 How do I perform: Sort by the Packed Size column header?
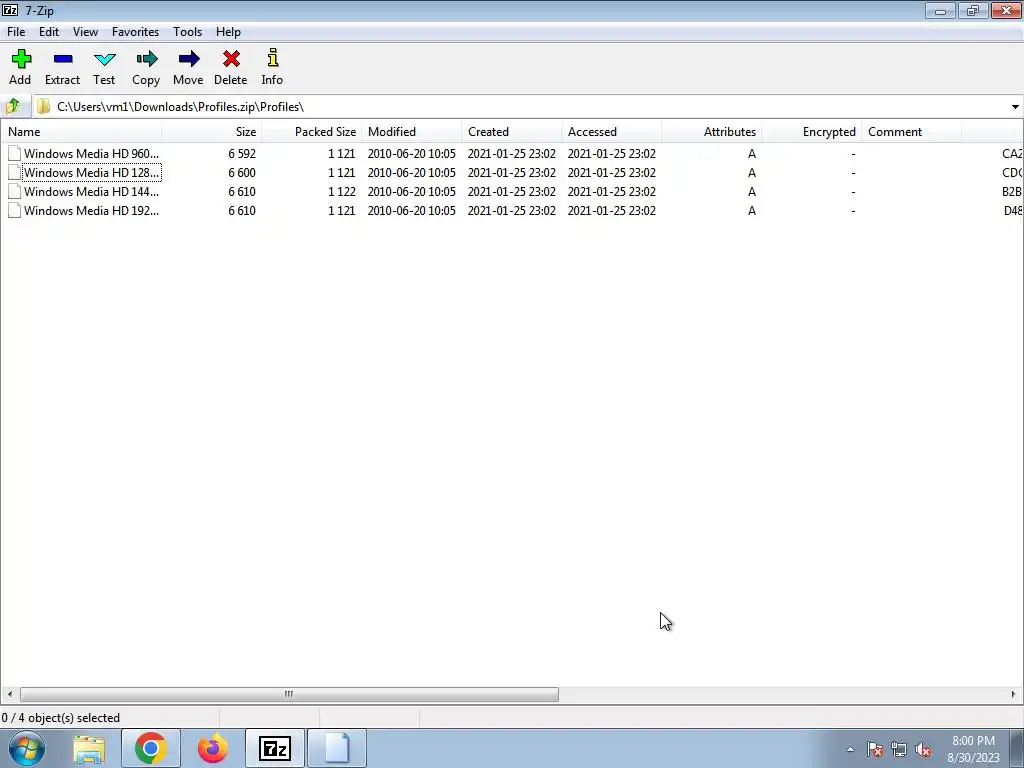312,132
